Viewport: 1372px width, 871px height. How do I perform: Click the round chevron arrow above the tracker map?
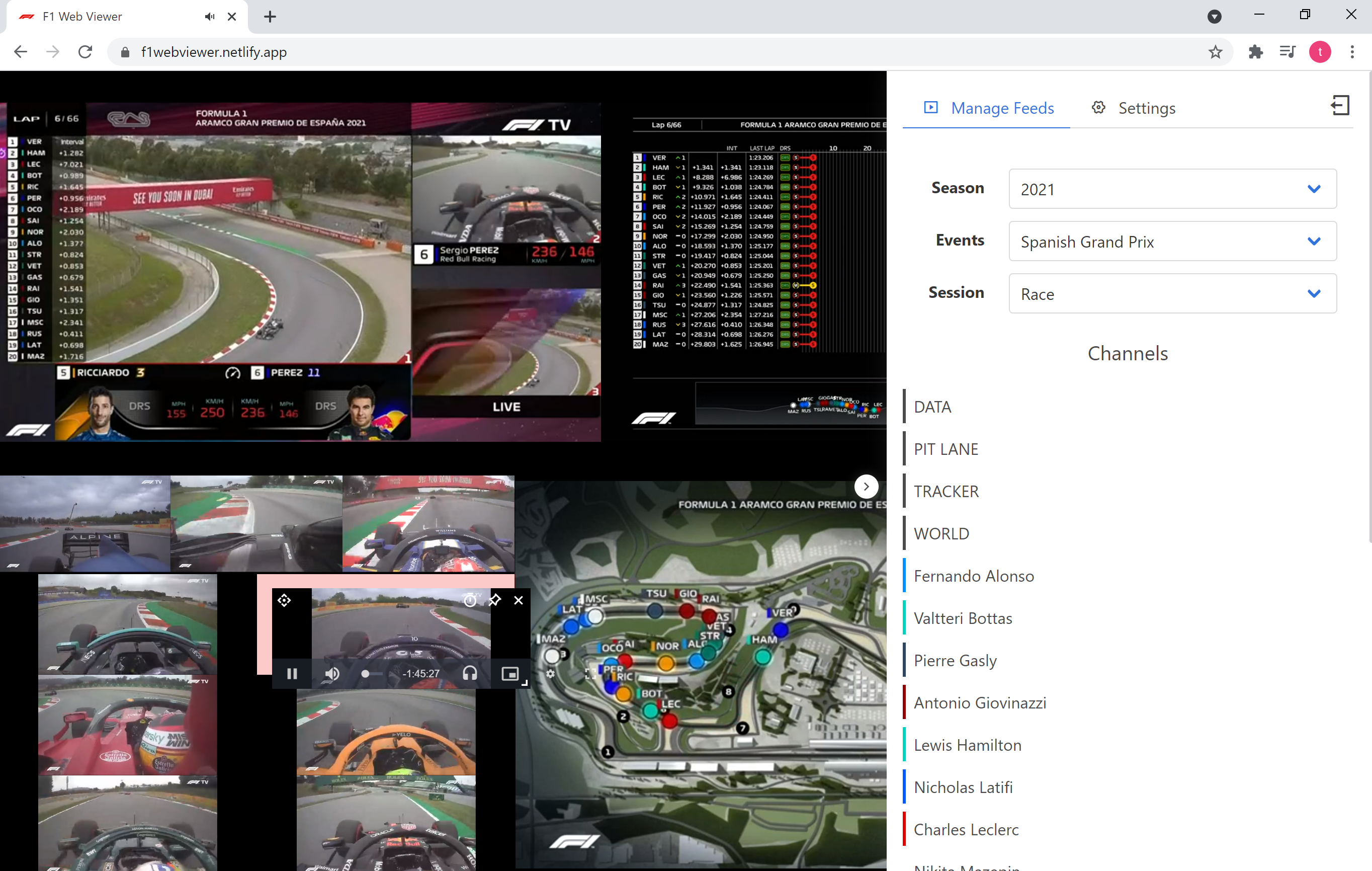click(x=866, y=486)
